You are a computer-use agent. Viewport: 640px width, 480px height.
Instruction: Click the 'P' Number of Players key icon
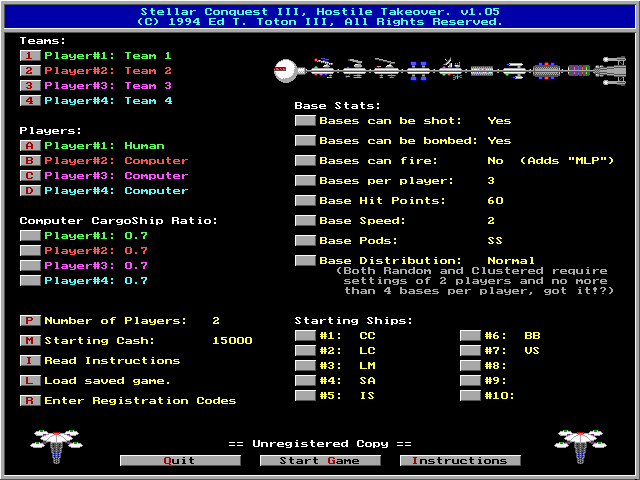29,321
